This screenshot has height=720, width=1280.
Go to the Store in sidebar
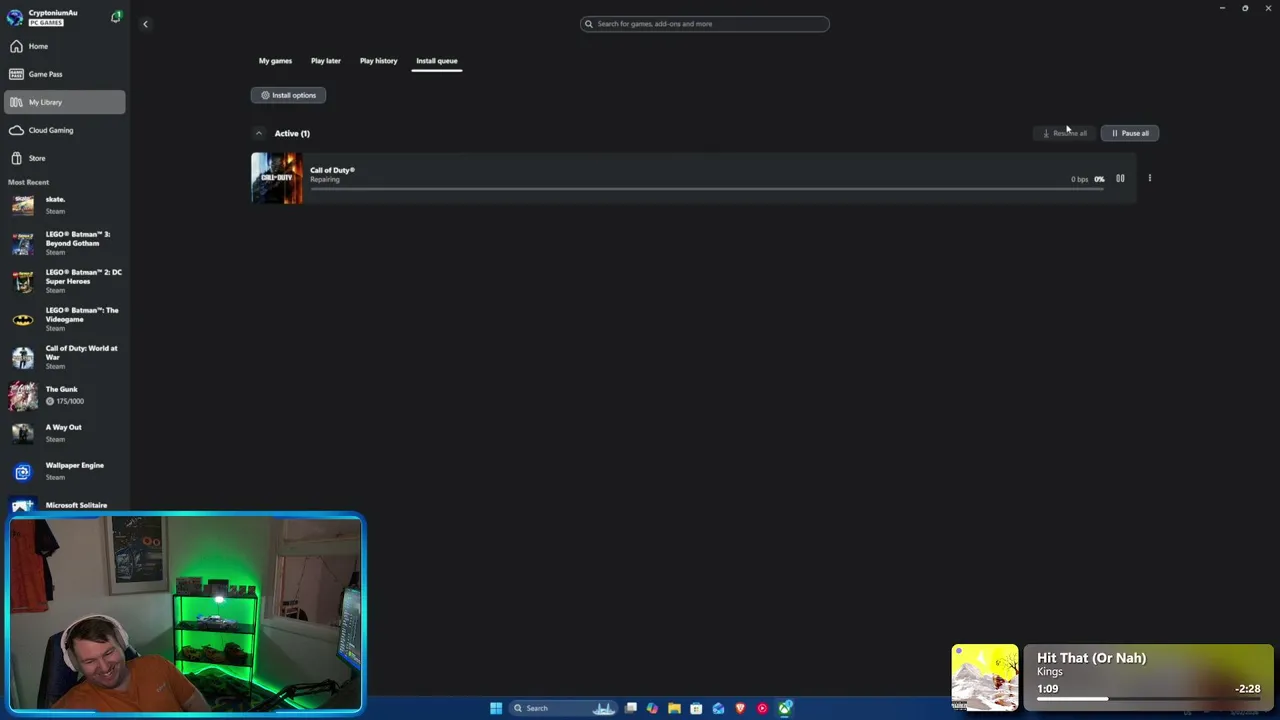64,158
